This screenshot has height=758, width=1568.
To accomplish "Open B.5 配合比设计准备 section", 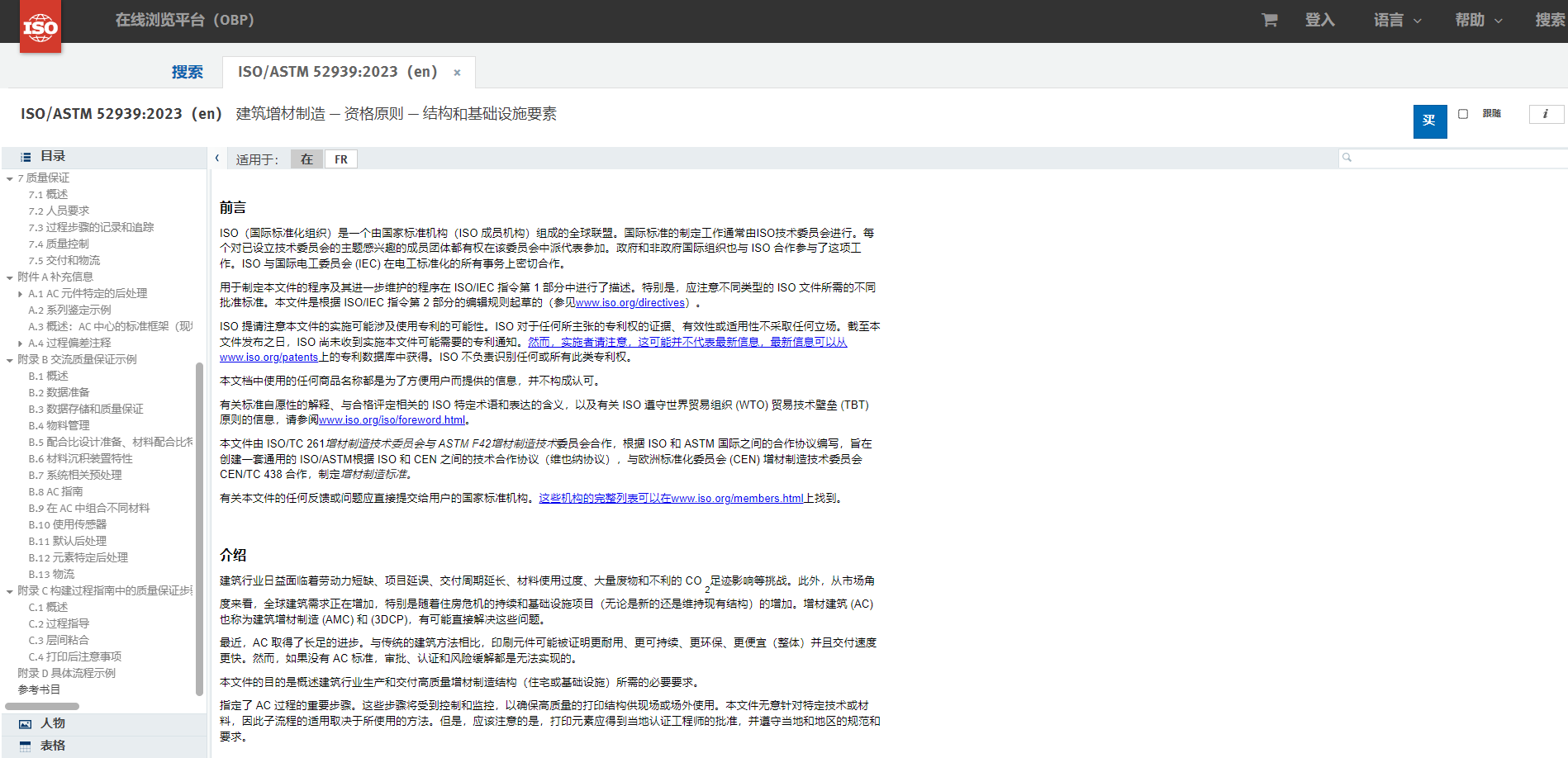I will [111, 443].
